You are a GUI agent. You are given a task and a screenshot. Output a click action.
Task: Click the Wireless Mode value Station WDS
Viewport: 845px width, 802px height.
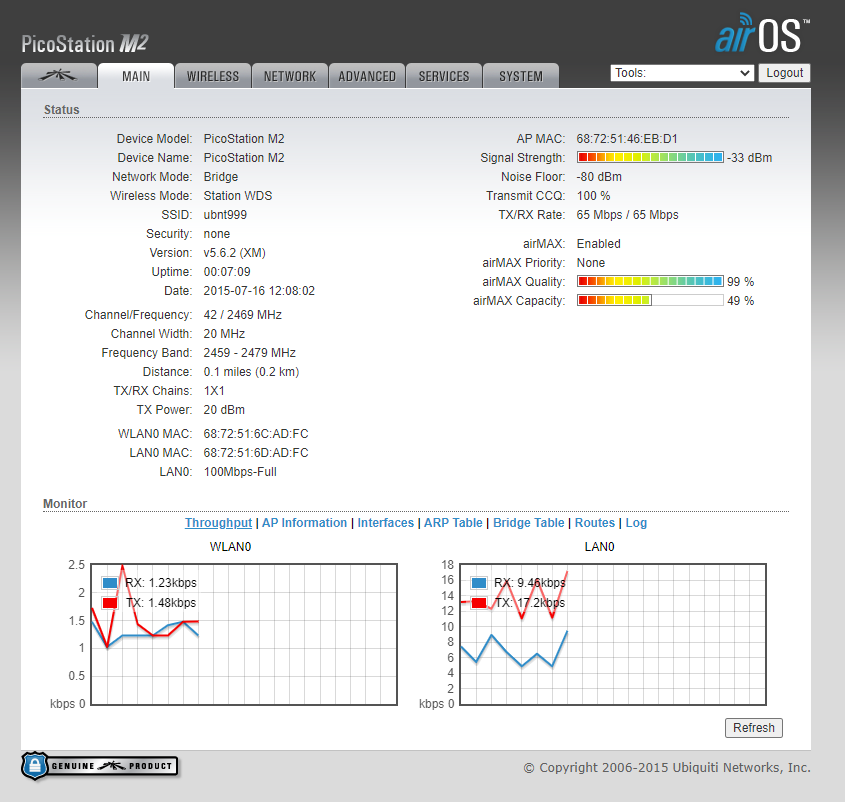coord(238,196)
